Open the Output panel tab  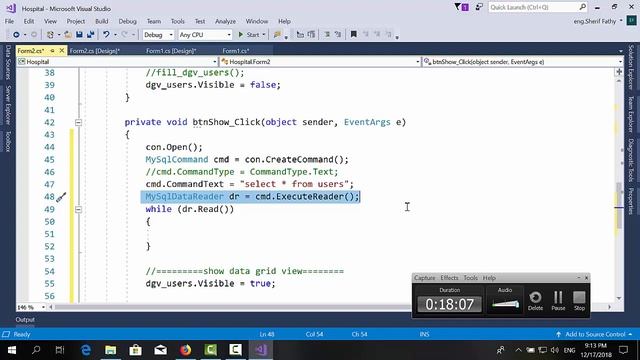coord(25,320)
